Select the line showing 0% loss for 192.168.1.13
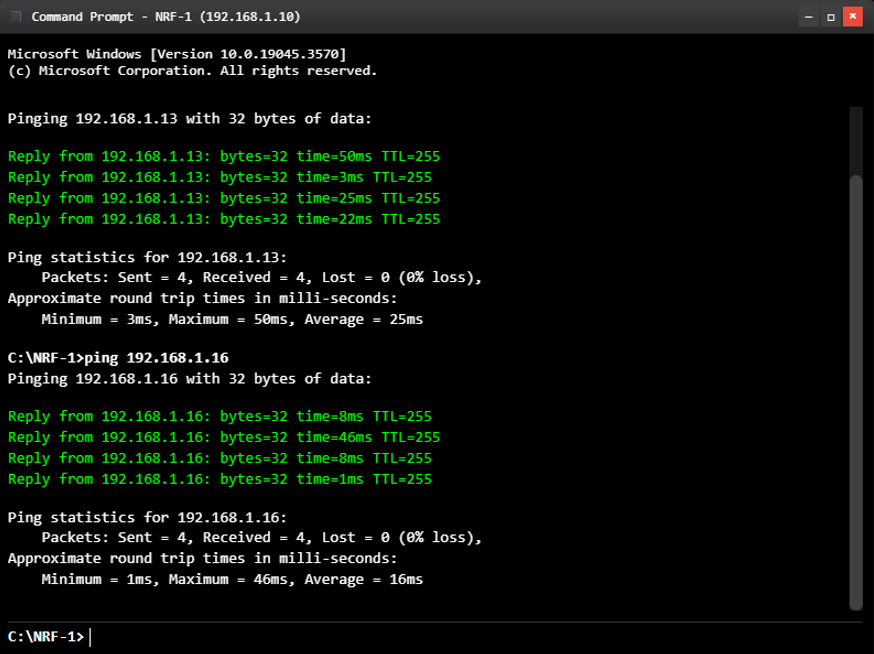This screenshot has height=654, width=874. tap(245, 277)
